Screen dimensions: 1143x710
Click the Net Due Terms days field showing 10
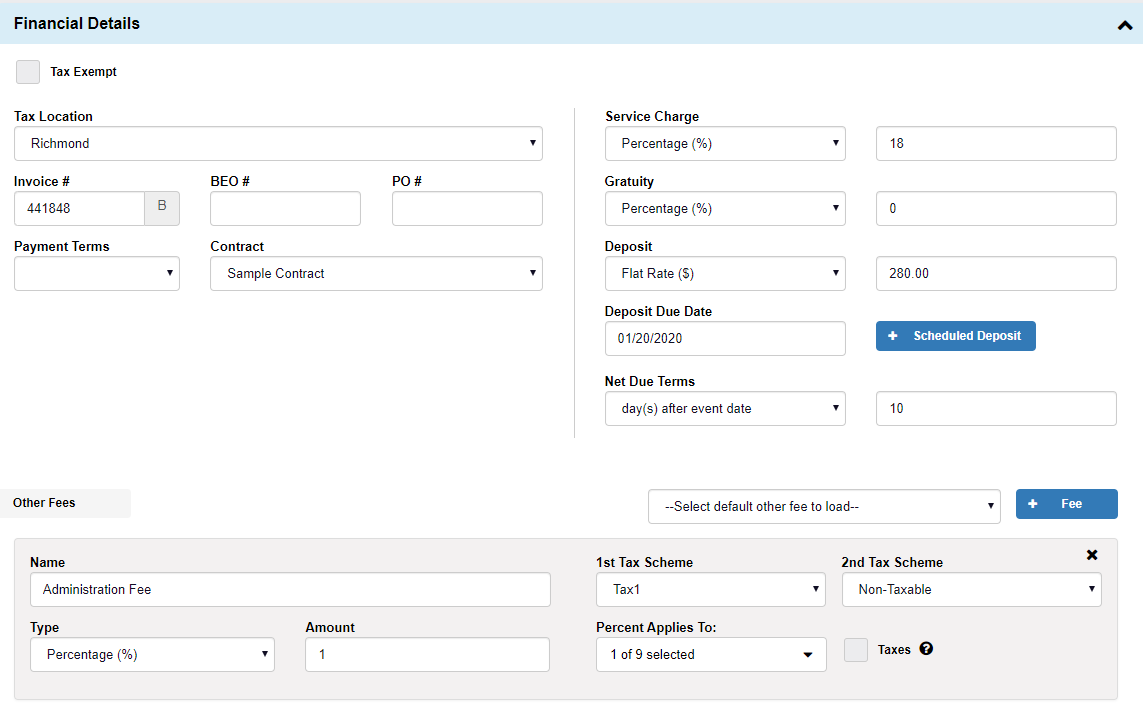pyautogui.click(x=996, y=409)
